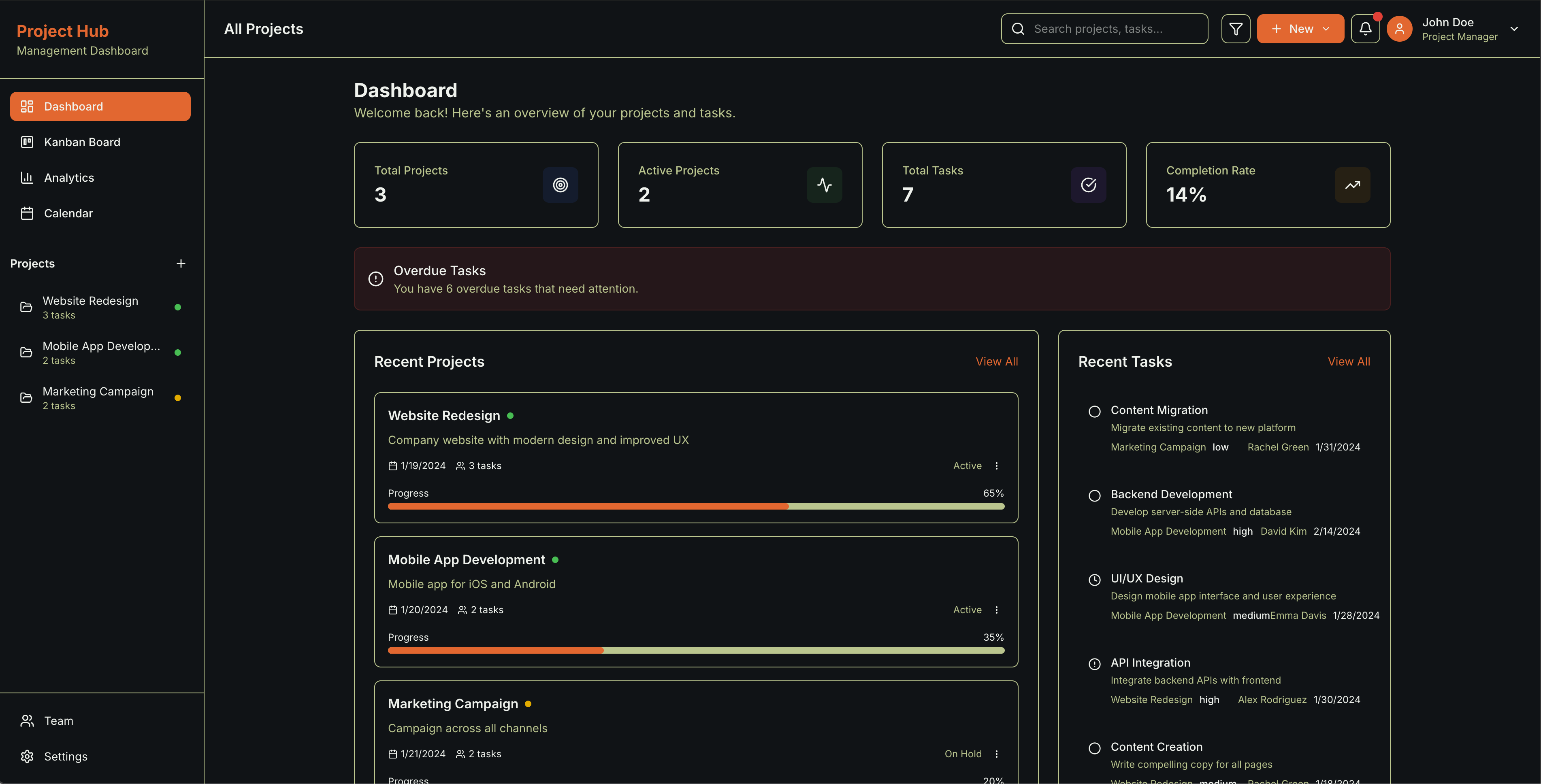Viewport: 1541px width, 784px height.
Task: Open Website Redesign card options menu
Action: 996,466
